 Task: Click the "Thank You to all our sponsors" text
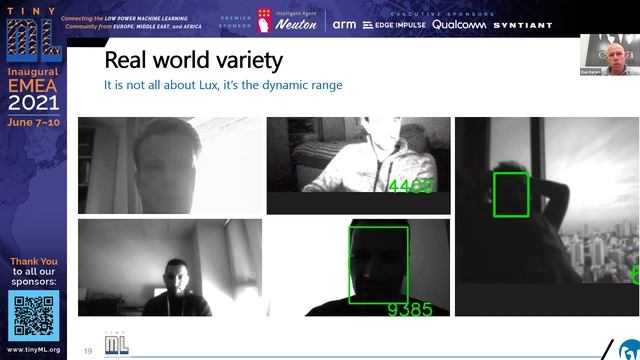click(x=34, y=271)
